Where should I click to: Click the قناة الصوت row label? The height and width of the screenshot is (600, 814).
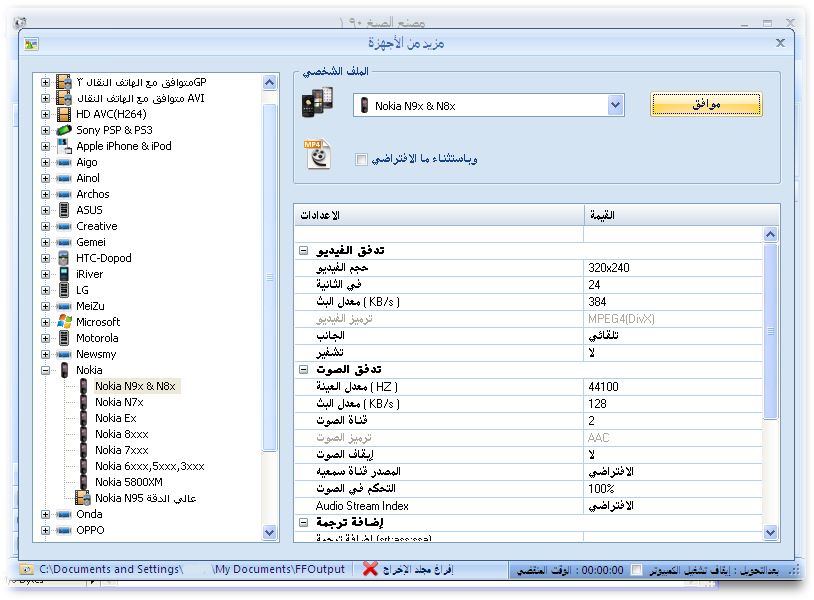pos(342,420)
